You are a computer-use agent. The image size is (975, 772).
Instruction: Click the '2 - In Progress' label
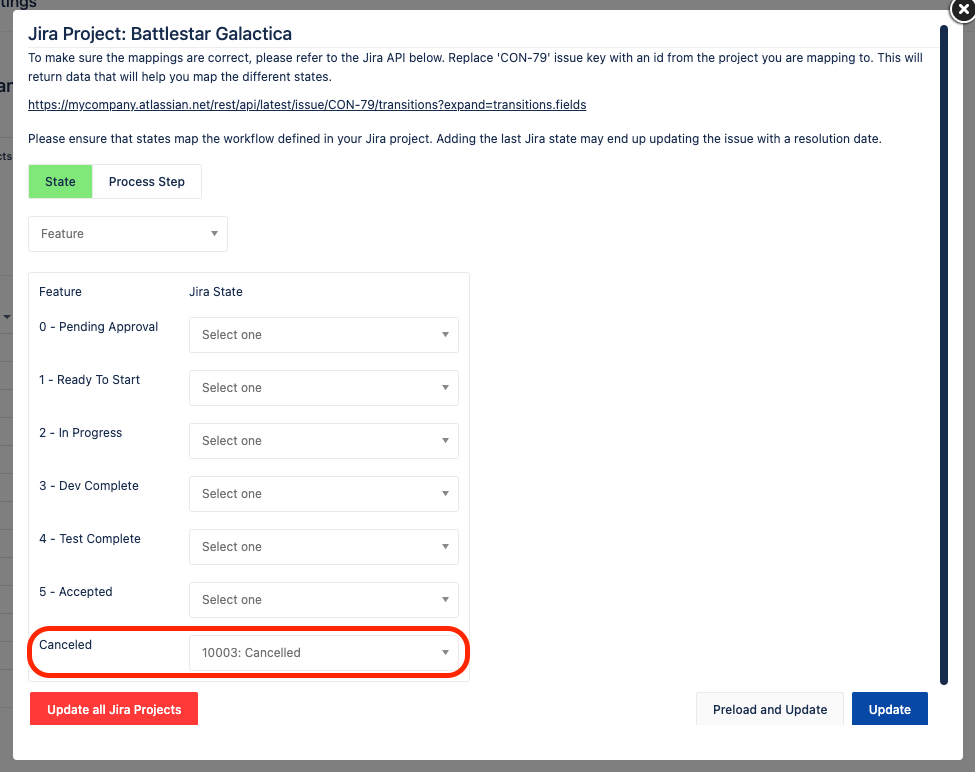coord(81,433)
